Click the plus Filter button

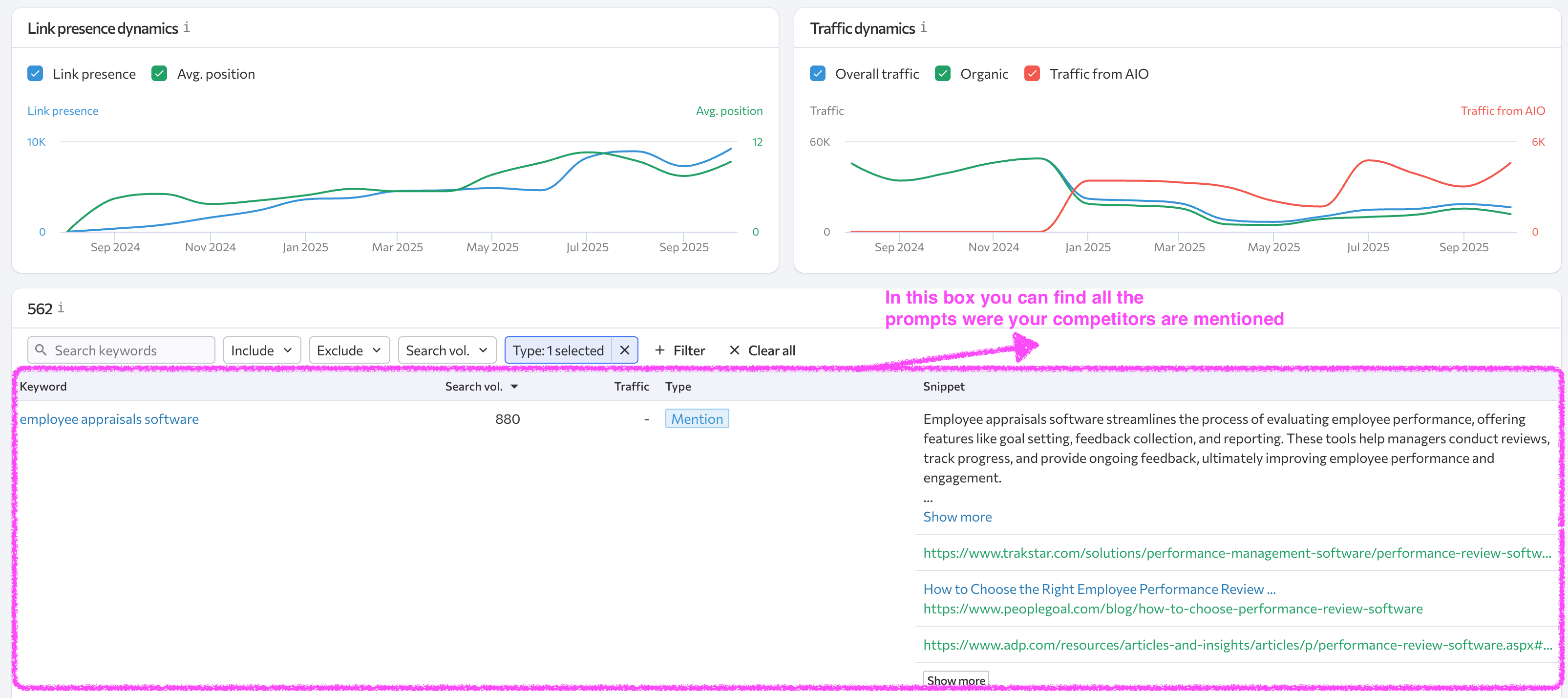(x=680, y=350)
